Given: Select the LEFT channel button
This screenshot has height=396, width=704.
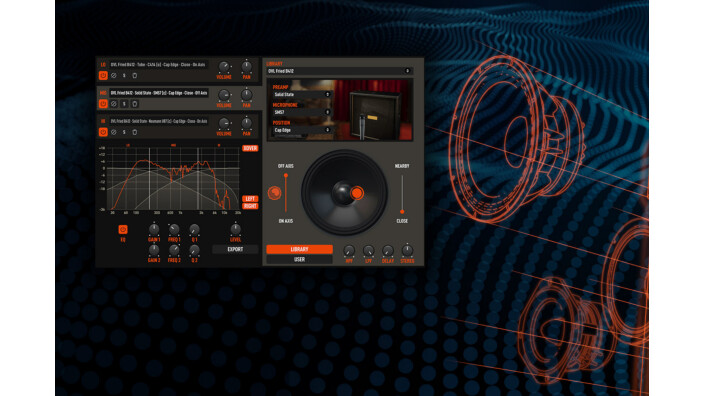Looking at the screenshot, I should pyautogui.click(x=250, y=198).
